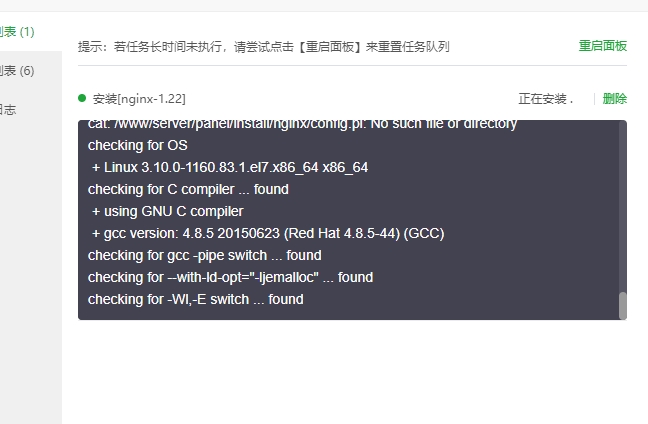Click the gcc version 4.8.5 log line
Viewport: 648px width, 424px height.
268,233
